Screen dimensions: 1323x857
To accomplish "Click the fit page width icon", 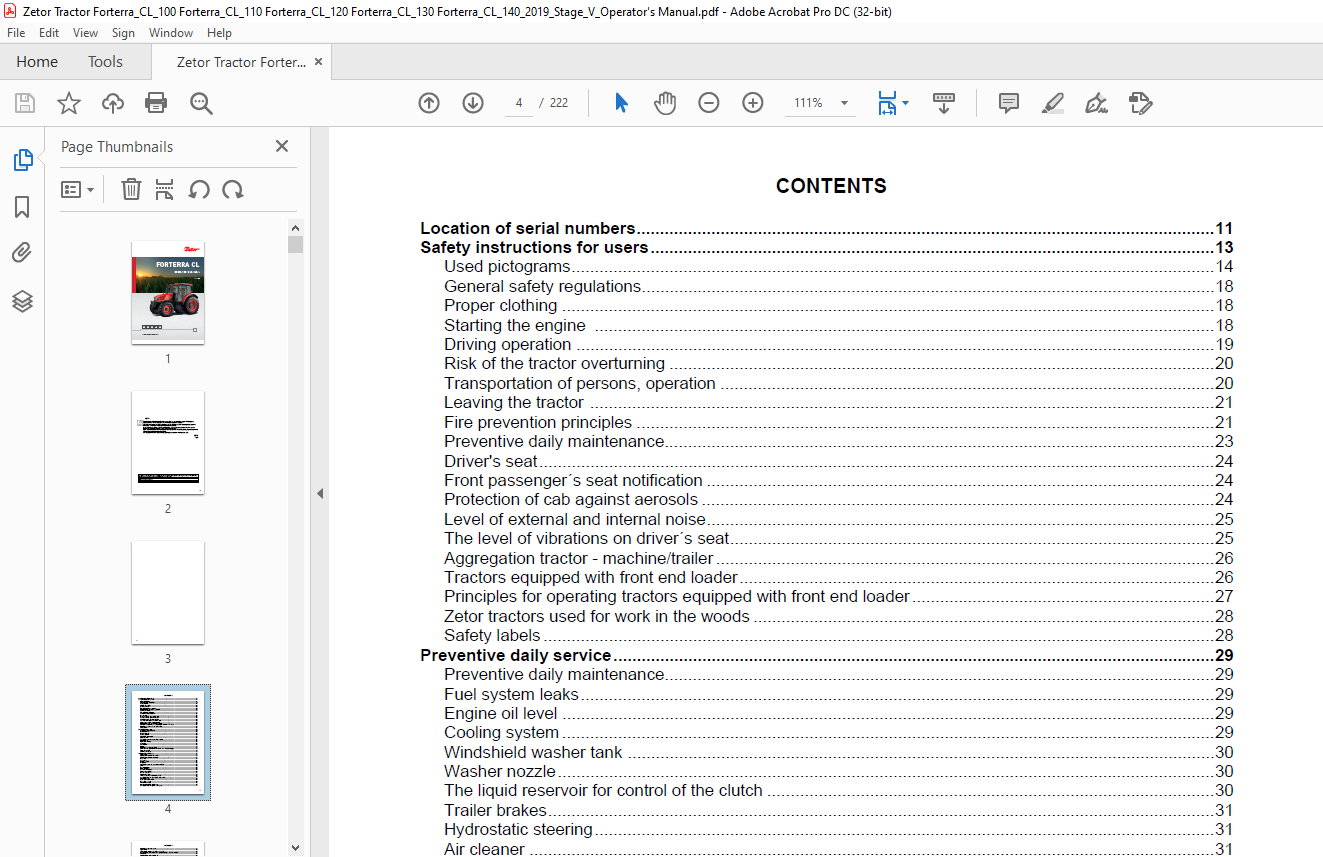I will 887,103.
